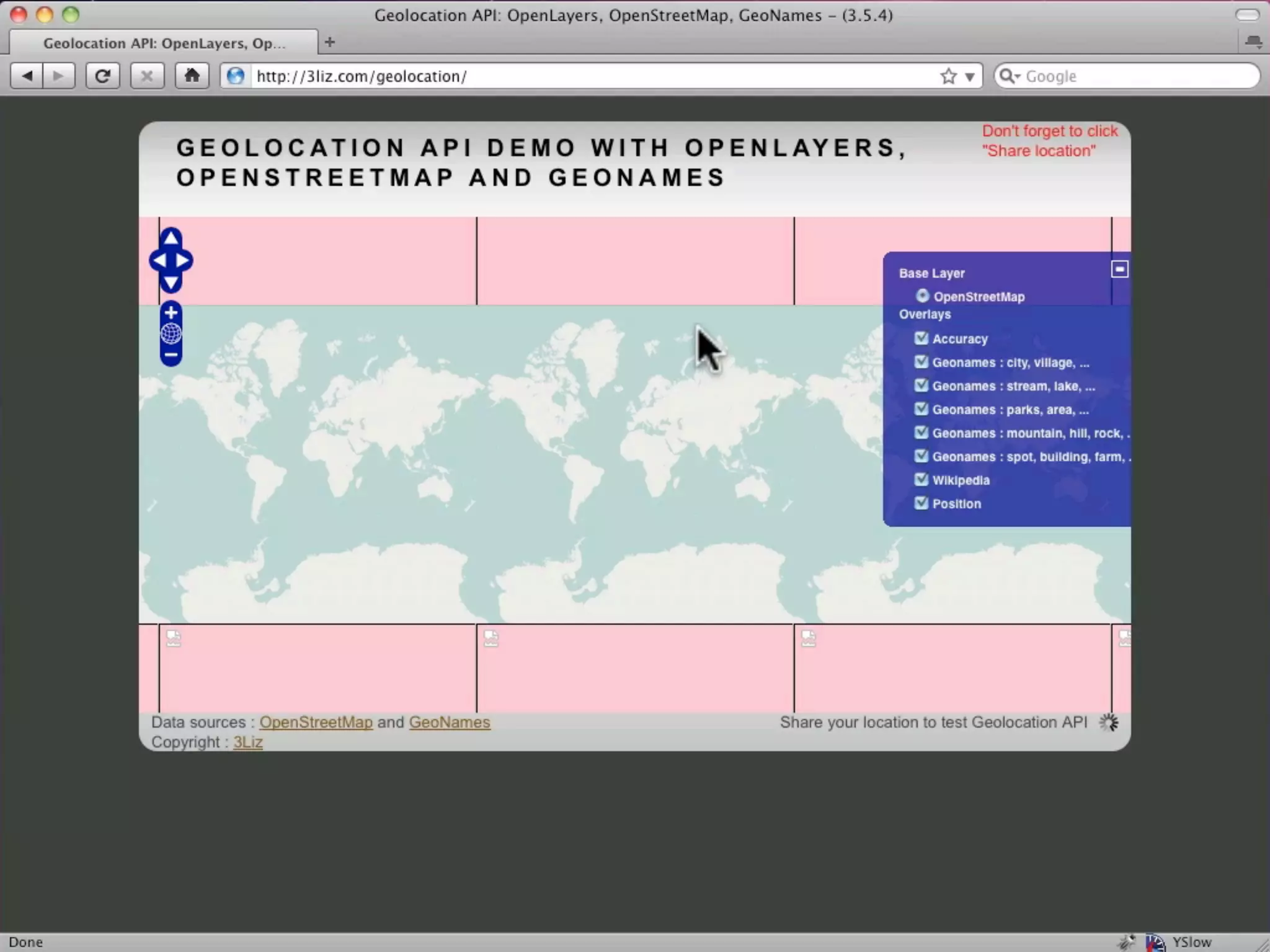The height and width of the screenshot is (952, 1270).
Task: Pan the map up with the arrow
Action: pyautogui.click(x=171, y=239)
